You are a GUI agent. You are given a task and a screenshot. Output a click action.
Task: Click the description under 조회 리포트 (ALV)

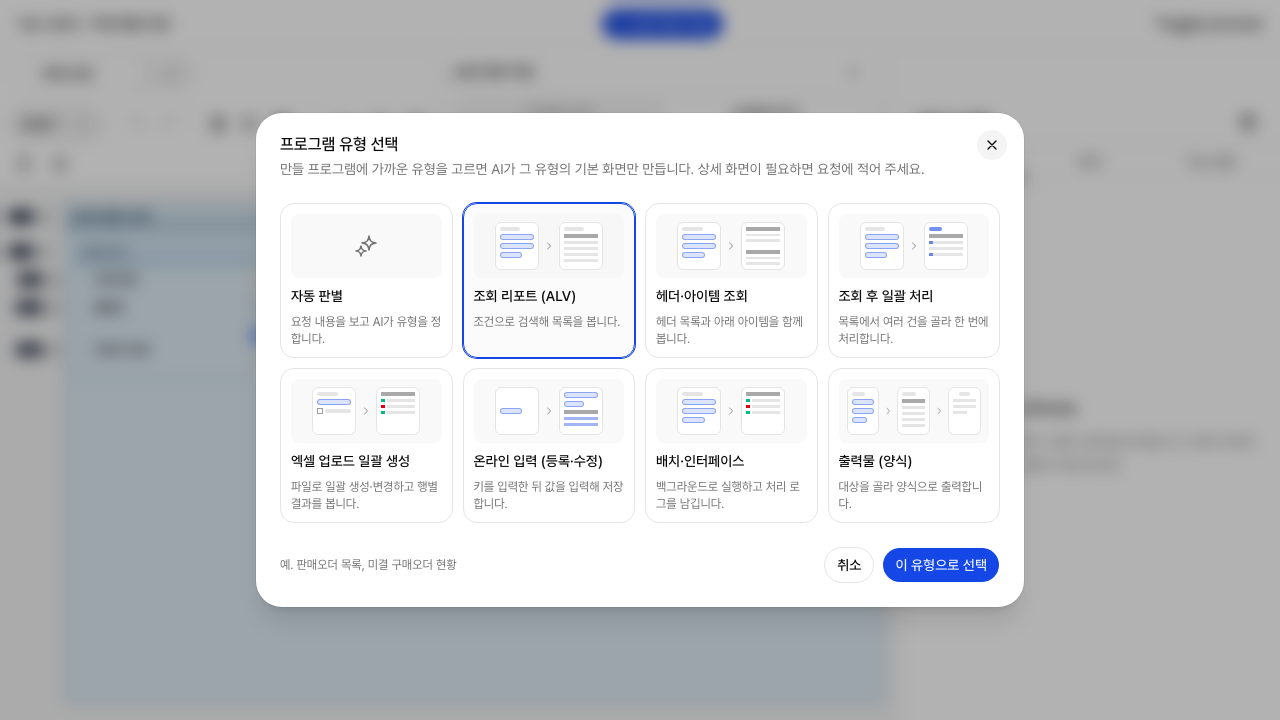[547, 321]
